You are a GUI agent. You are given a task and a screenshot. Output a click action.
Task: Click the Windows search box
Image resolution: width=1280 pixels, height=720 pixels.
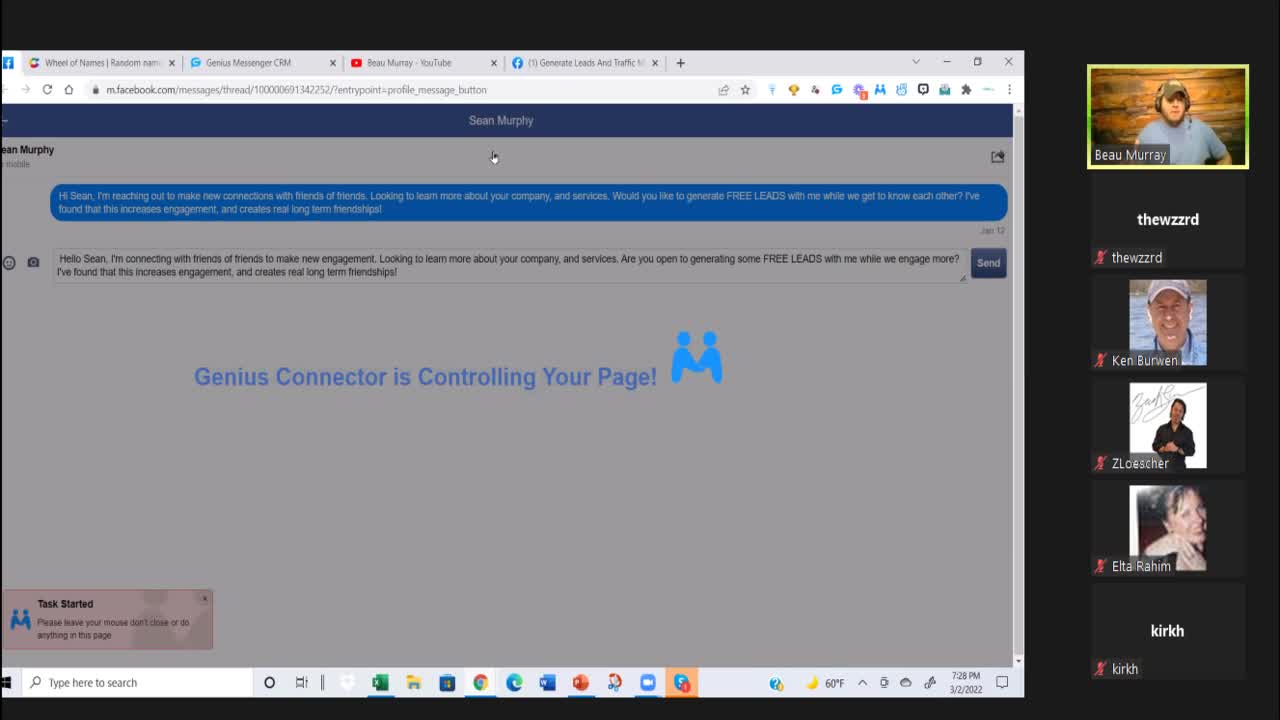138,683
